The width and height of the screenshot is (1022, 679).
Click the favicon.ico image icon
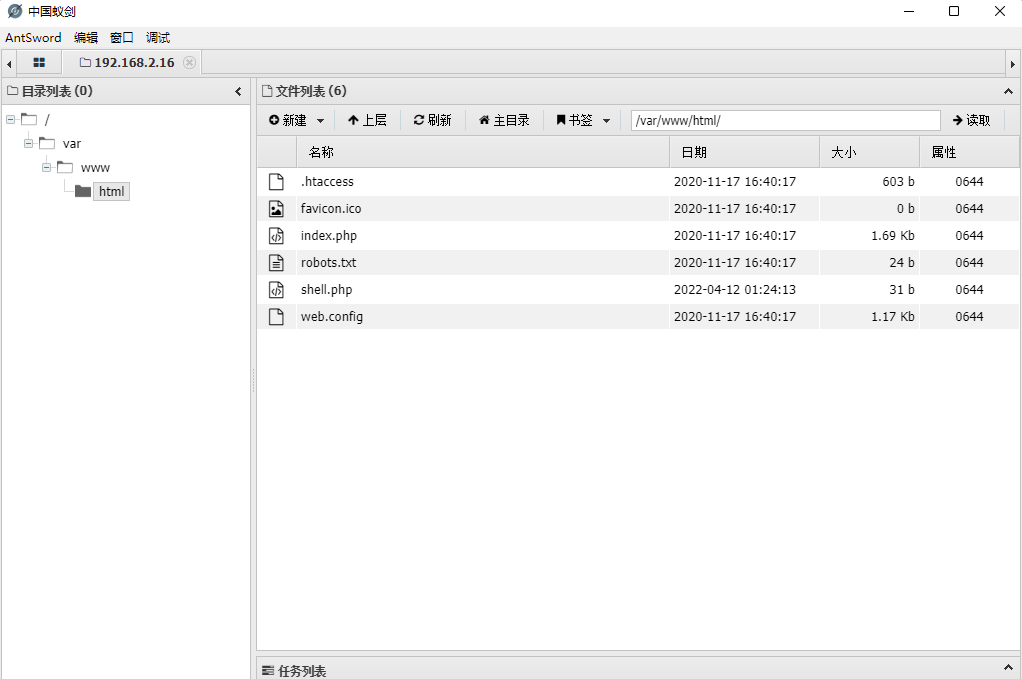276,209
